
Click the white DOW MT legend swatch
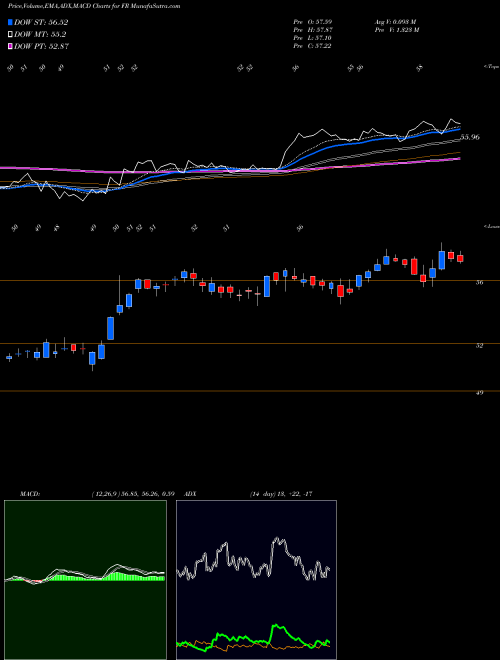tap(10, 35)
